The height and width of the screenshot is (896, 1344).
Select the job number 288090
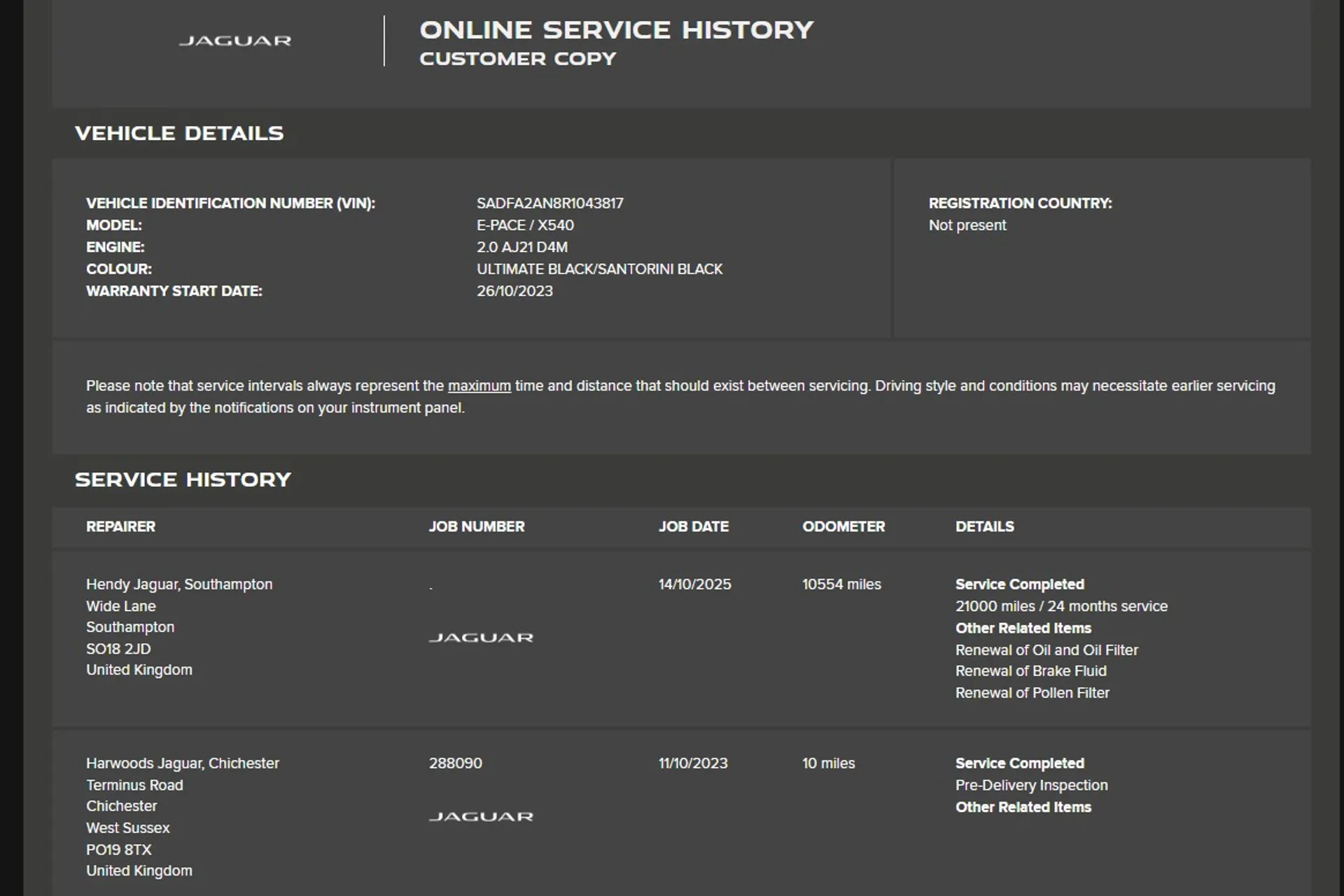click(x=456, y=764)
